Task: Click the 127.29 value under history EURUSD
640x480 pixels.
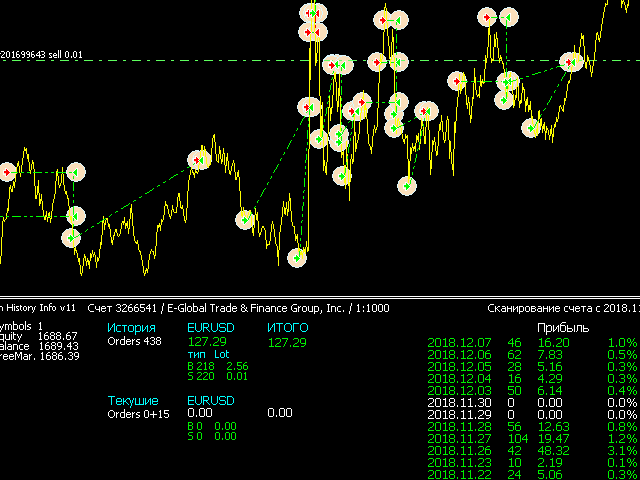Action: 207,341
